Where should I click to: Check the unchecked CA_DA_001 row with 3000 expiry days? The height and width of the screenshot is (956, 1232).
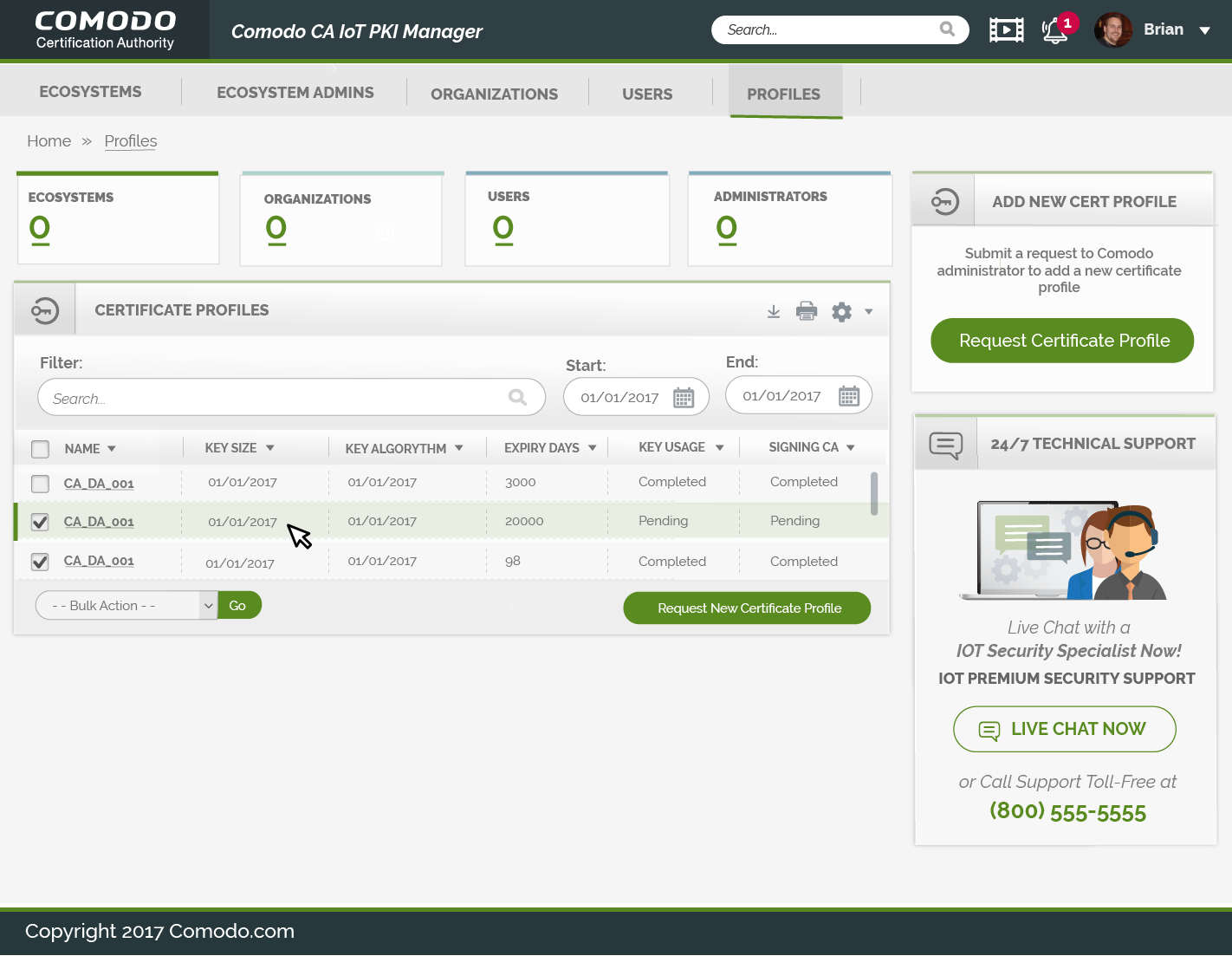pyautogui.click(x=40, y=484)
